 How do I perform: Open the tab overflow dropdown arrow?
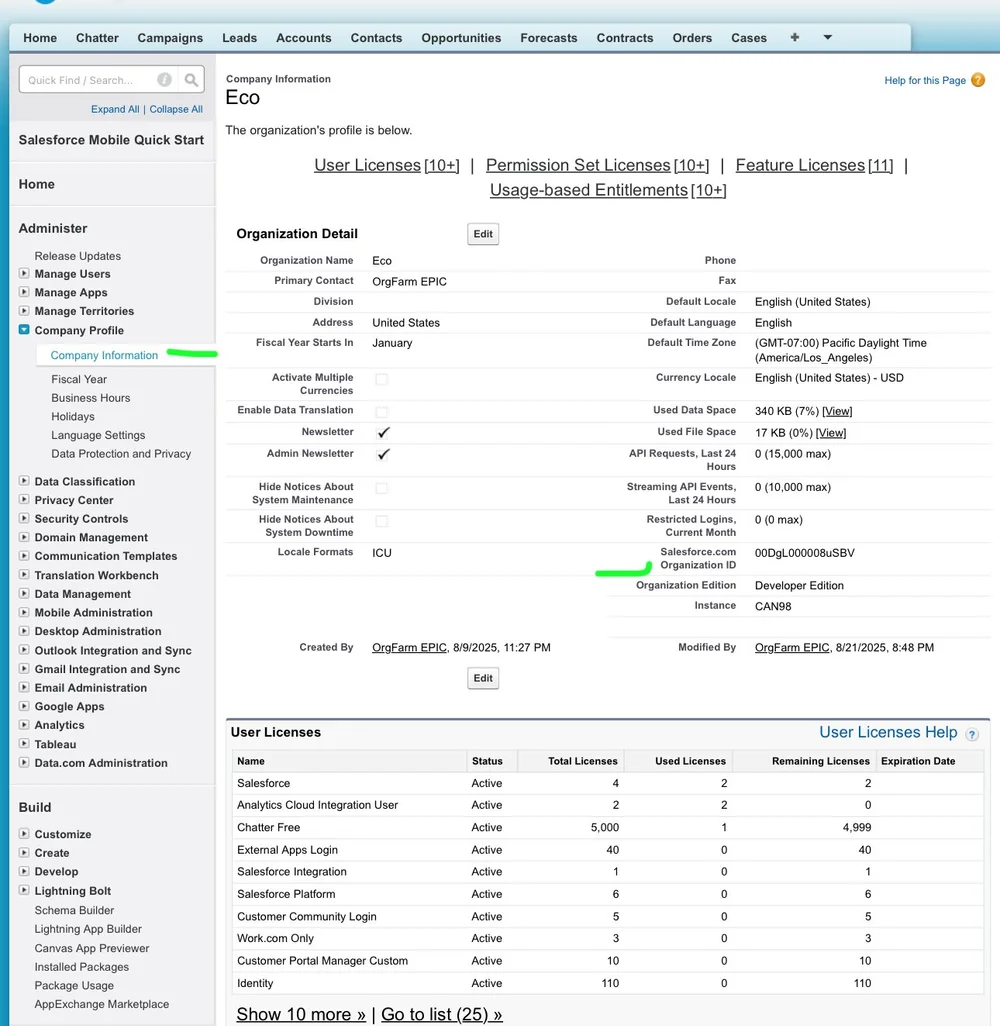click(827, 37)
